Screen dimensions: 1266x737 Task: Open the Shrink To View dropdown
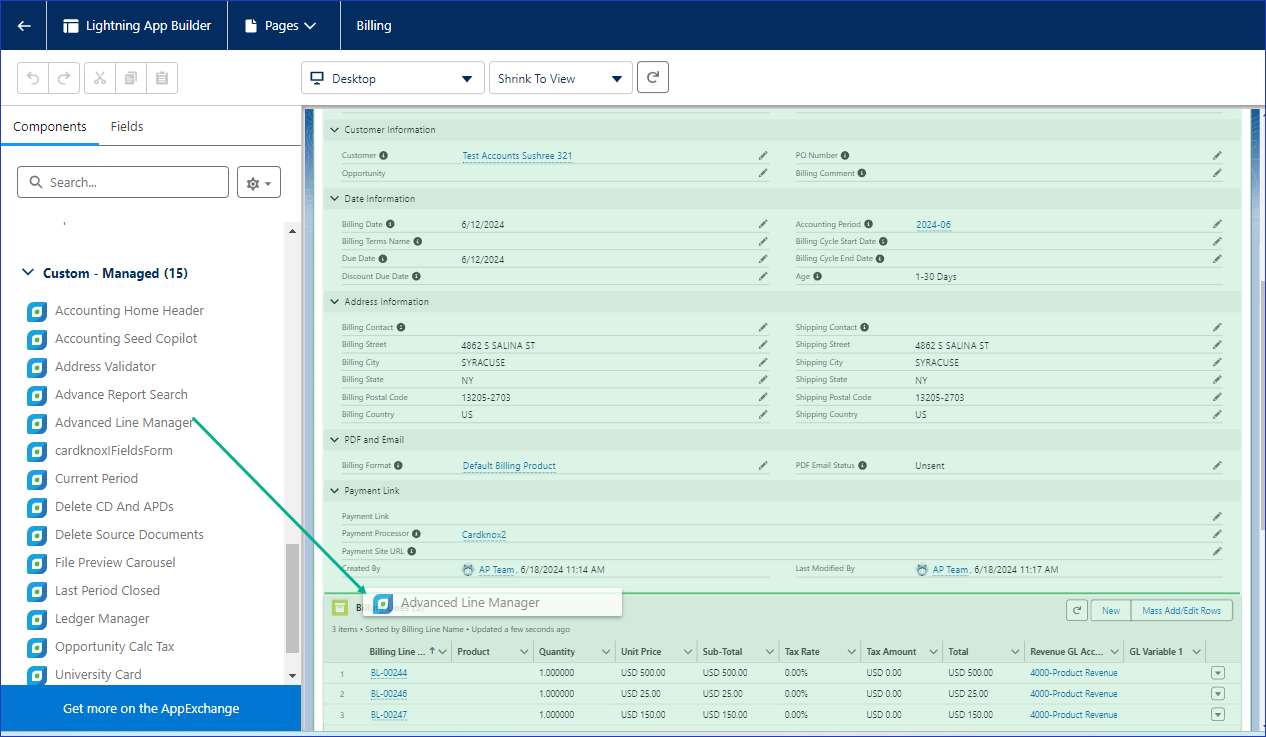coord(560,79)
